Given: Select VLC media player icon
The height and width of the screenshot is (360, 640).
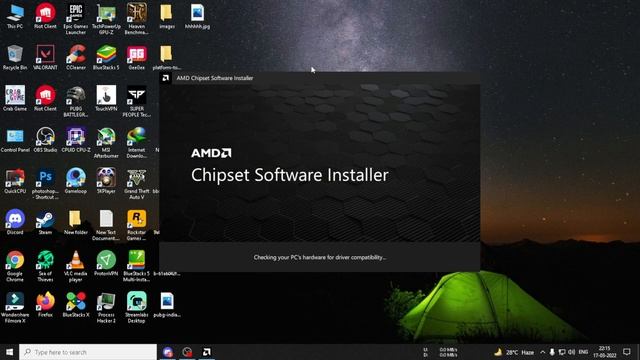Looking at the screenshot, I should point(76,266).
